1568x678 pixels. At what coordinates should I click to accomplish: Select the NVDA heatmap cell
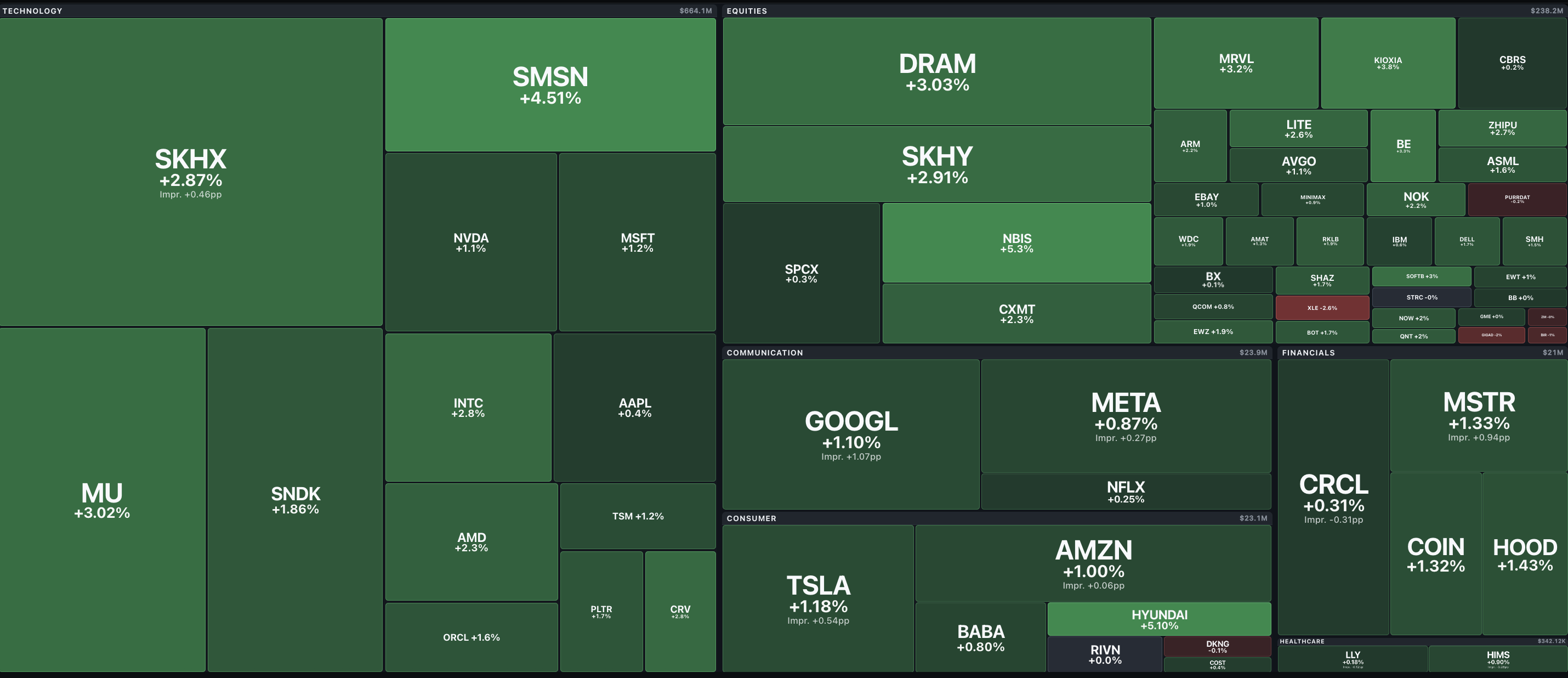tap(471, 242)
